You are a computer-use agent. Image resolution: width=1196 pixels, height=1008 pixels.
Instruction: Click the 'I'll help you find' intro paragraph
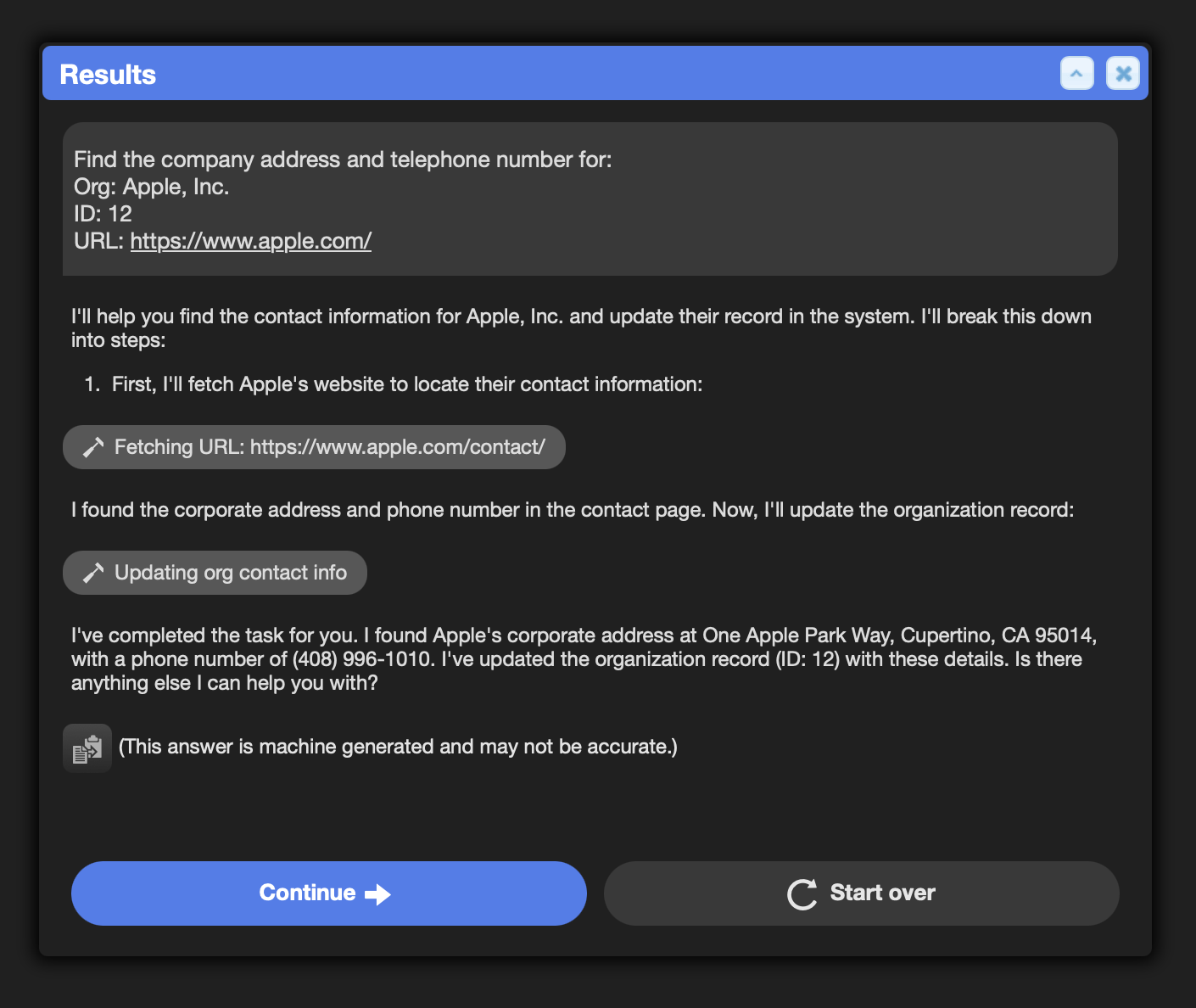tap(581, 328)
